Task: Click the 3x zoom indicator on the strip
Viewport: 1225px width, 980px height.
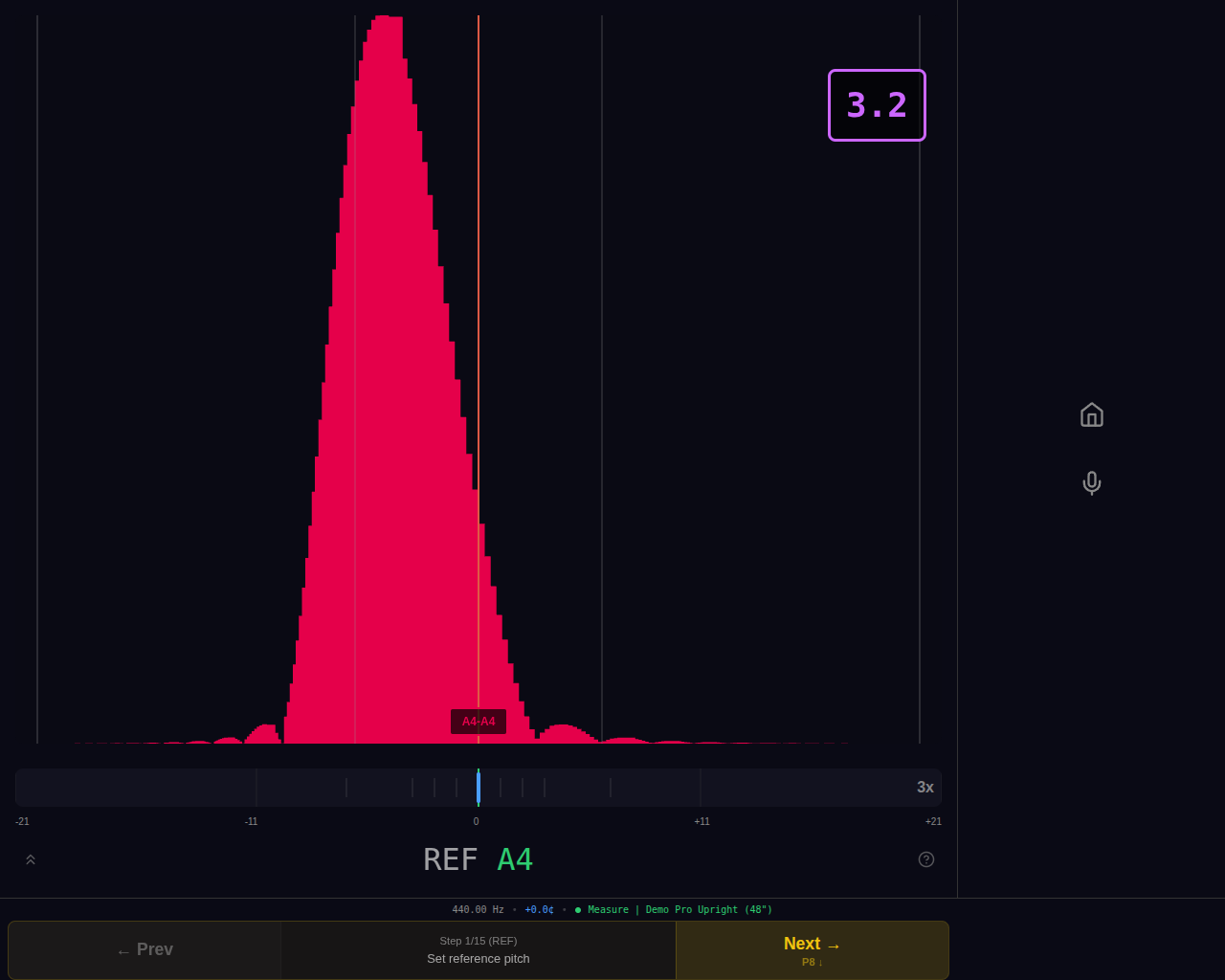Action: 924,787
